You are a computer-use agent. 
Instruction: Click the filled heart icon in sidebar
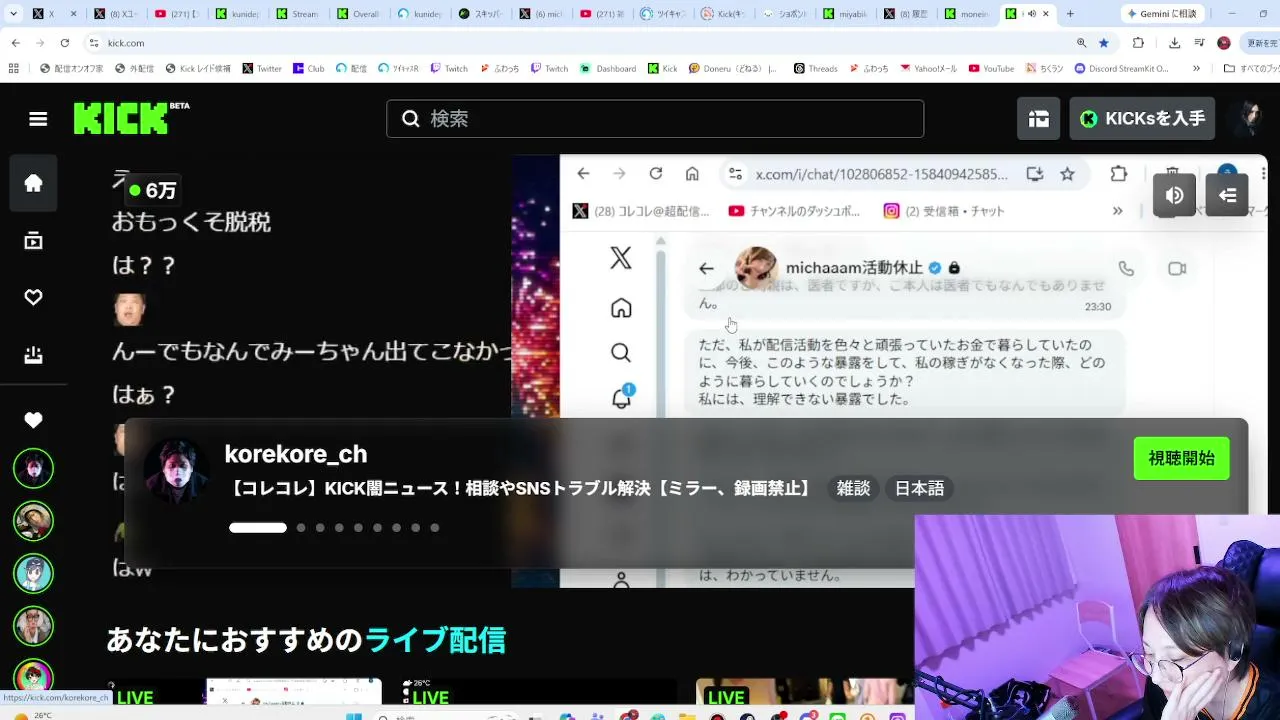coord(34,421)
